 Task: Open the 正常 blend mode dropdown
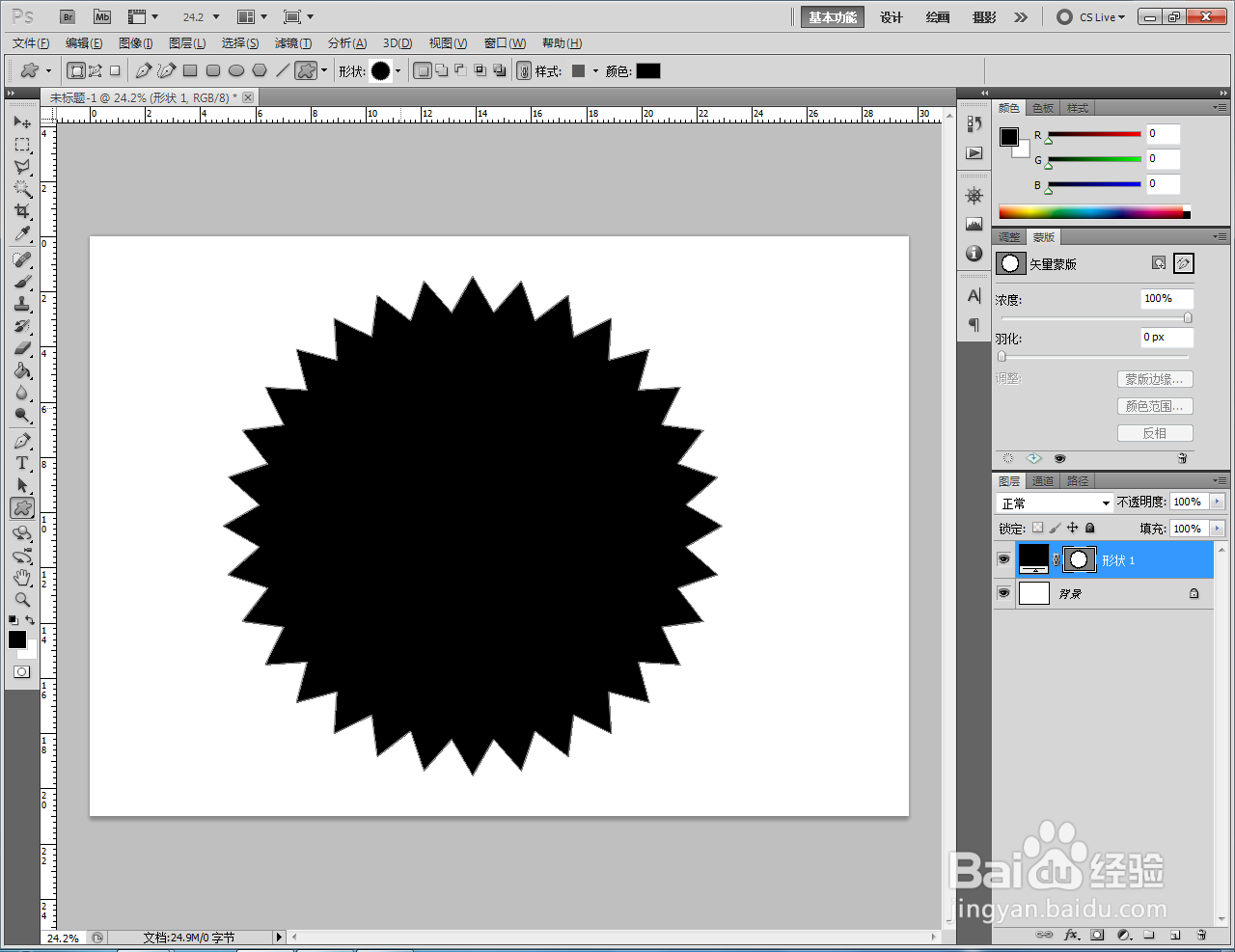click(x=1055, y=503)
